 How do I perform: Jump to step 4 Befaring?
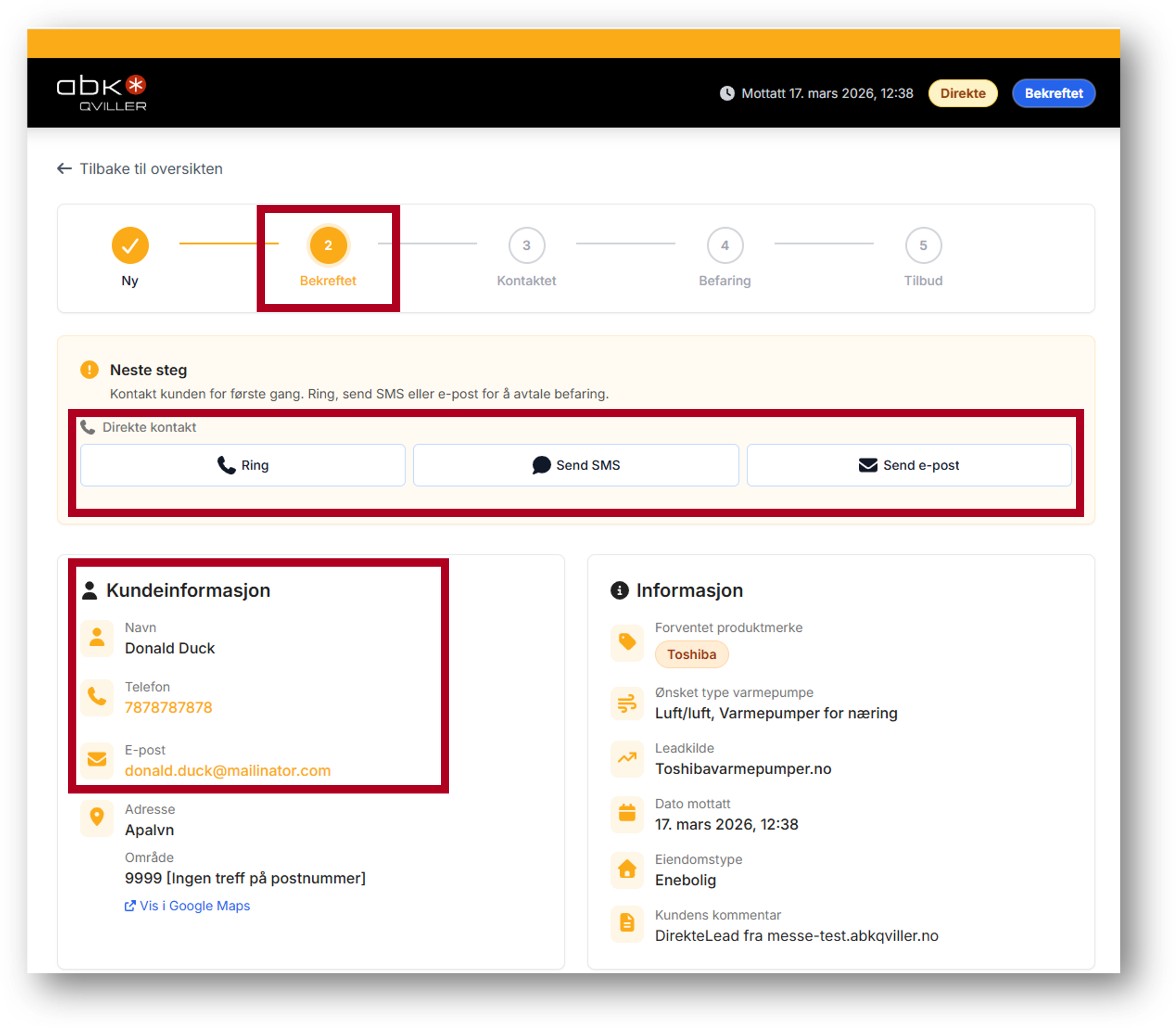coord(725,246)
